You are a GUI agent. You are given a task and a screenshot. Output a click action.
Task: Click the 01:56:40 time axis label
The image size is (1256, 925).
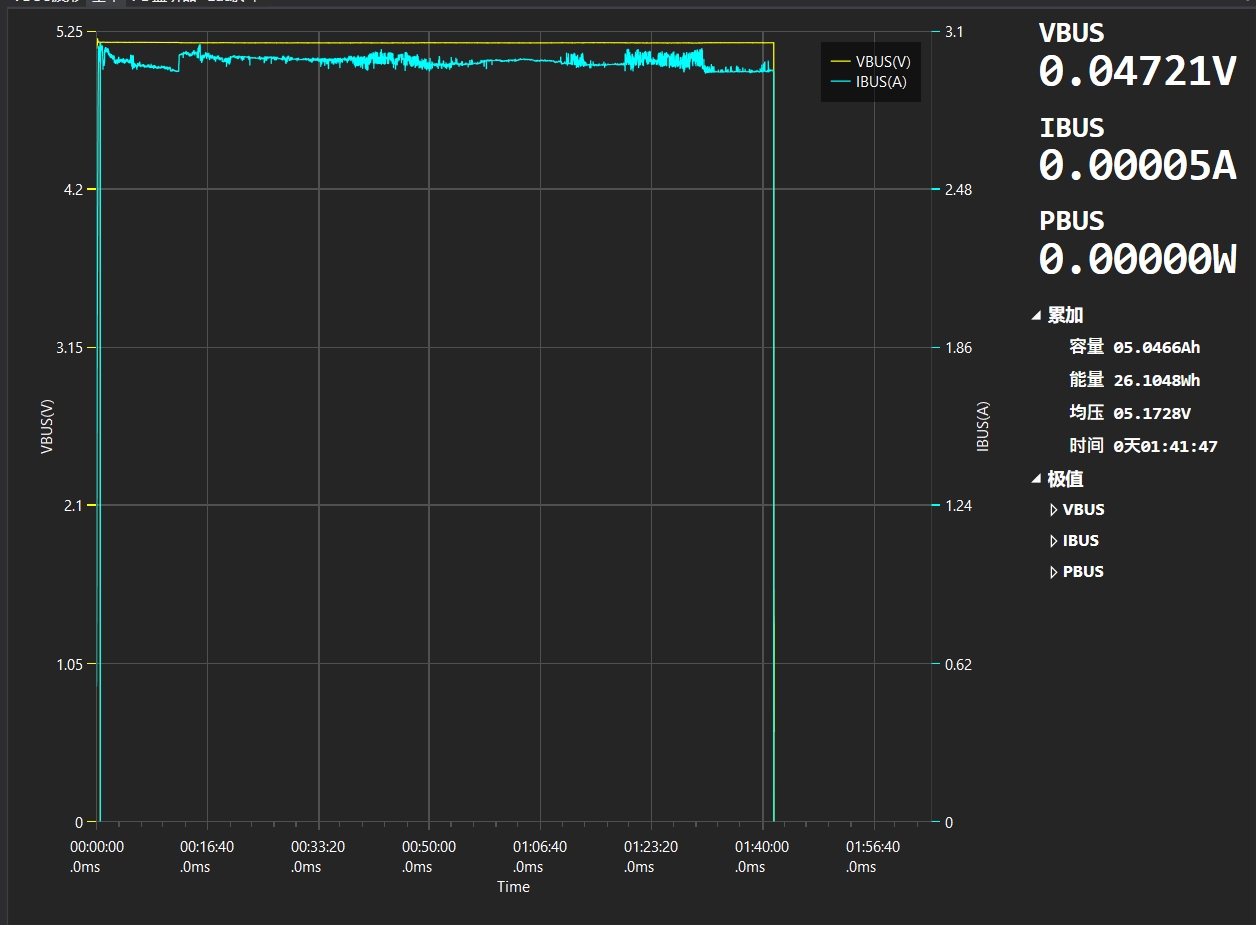tap(873, 847)
